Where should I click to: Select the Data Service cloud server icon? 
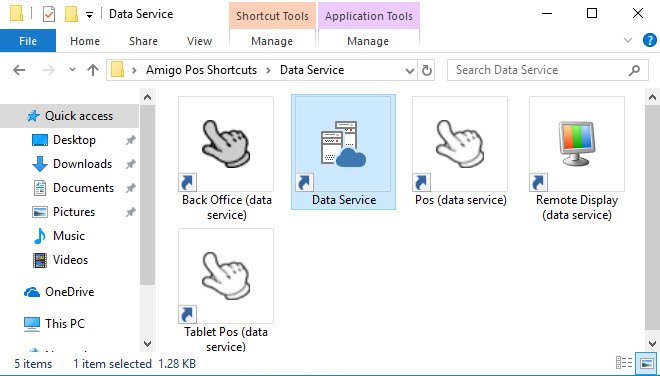pos(343,144)
